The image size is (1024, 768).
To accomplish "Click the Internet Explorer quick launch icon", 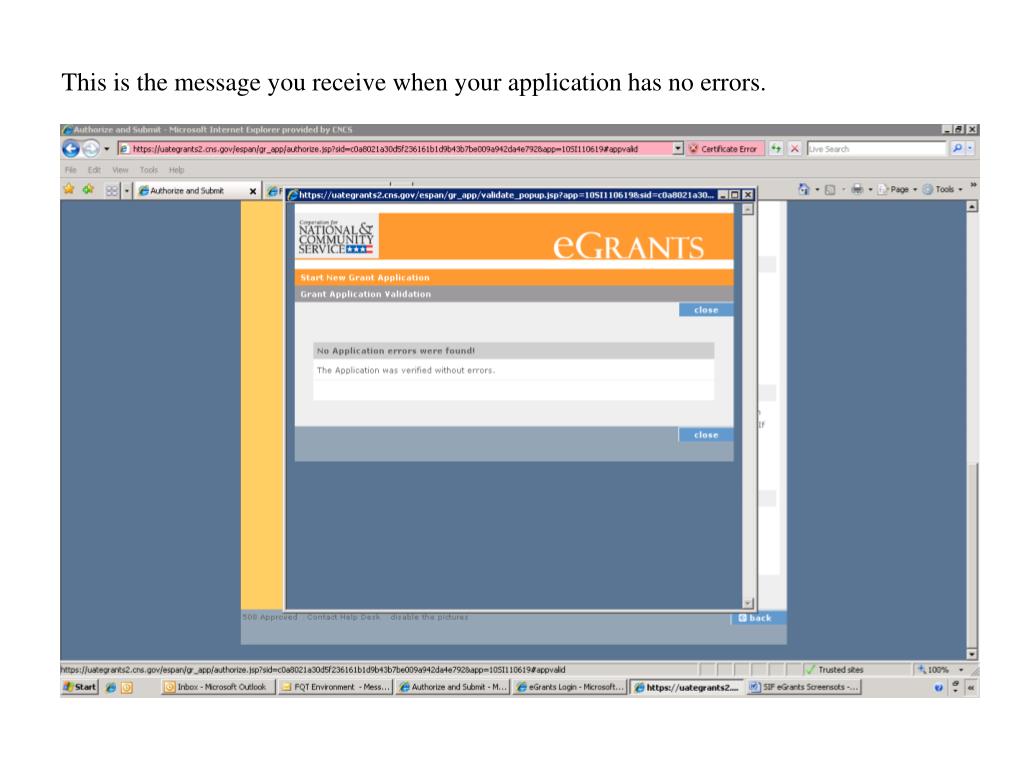I will pos(111,687).
